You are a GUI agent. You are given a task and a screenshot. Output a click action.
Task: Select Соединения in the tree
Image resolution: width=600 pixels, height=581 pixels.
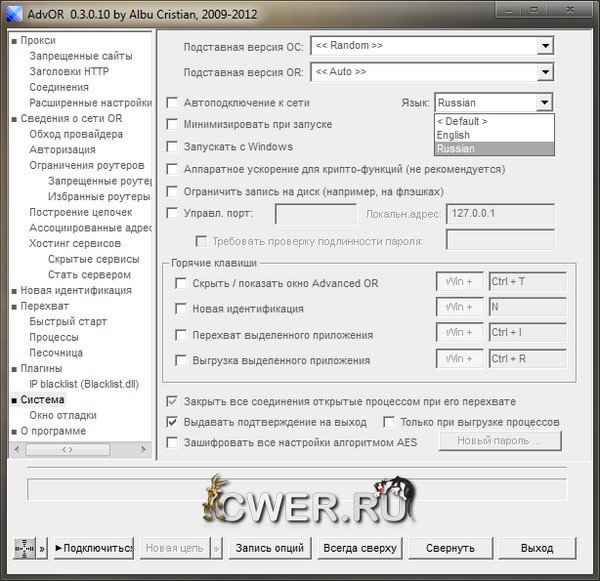coord(59,87)
